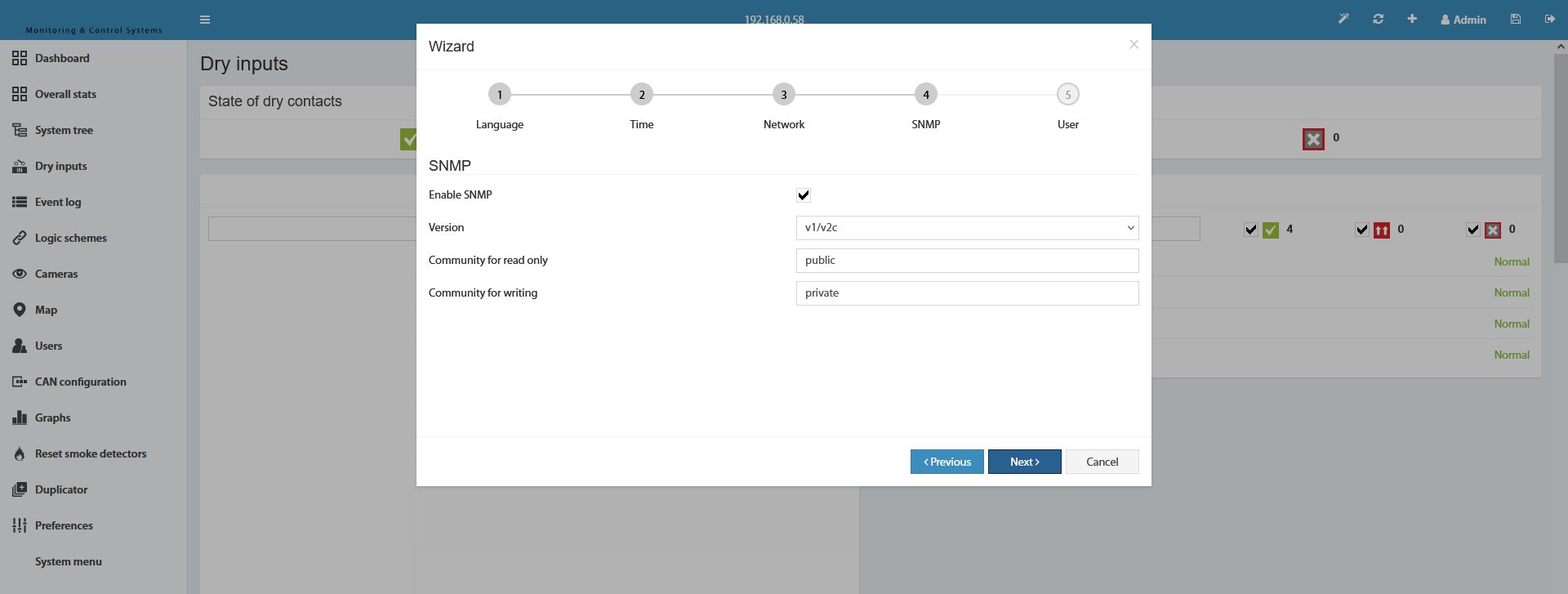Click the logout icon in header
The image size is (1568, 594).
(x=1550, y=19)
